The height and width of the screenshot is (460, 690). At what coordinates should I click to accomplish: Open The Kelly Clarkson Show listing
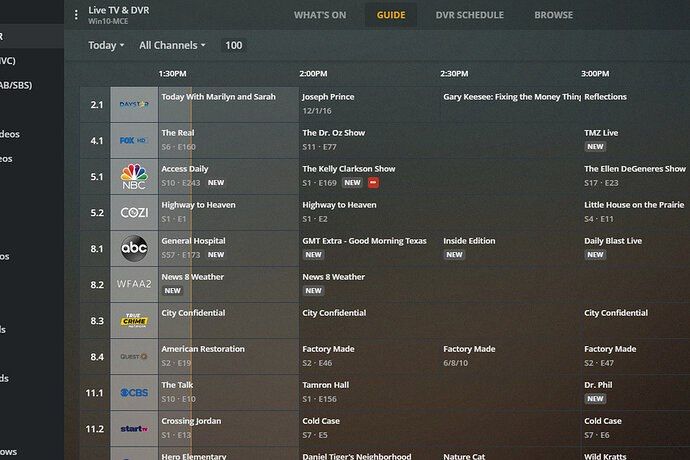[440, 177]
